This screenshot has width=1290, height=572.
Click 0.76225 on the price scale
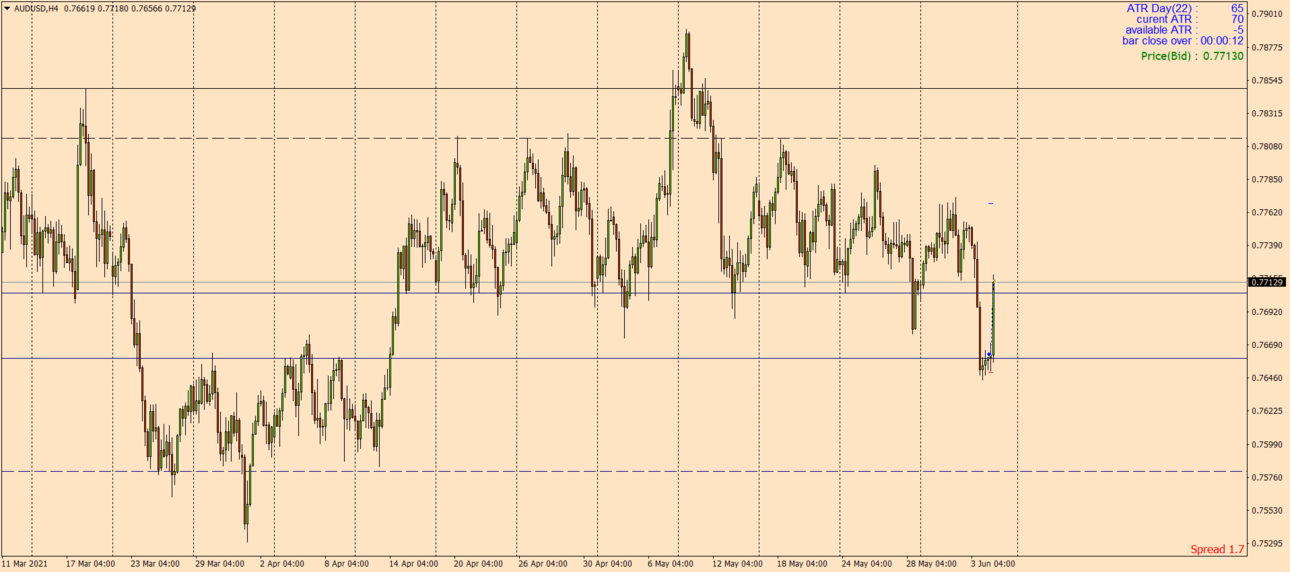(1267, 411)
